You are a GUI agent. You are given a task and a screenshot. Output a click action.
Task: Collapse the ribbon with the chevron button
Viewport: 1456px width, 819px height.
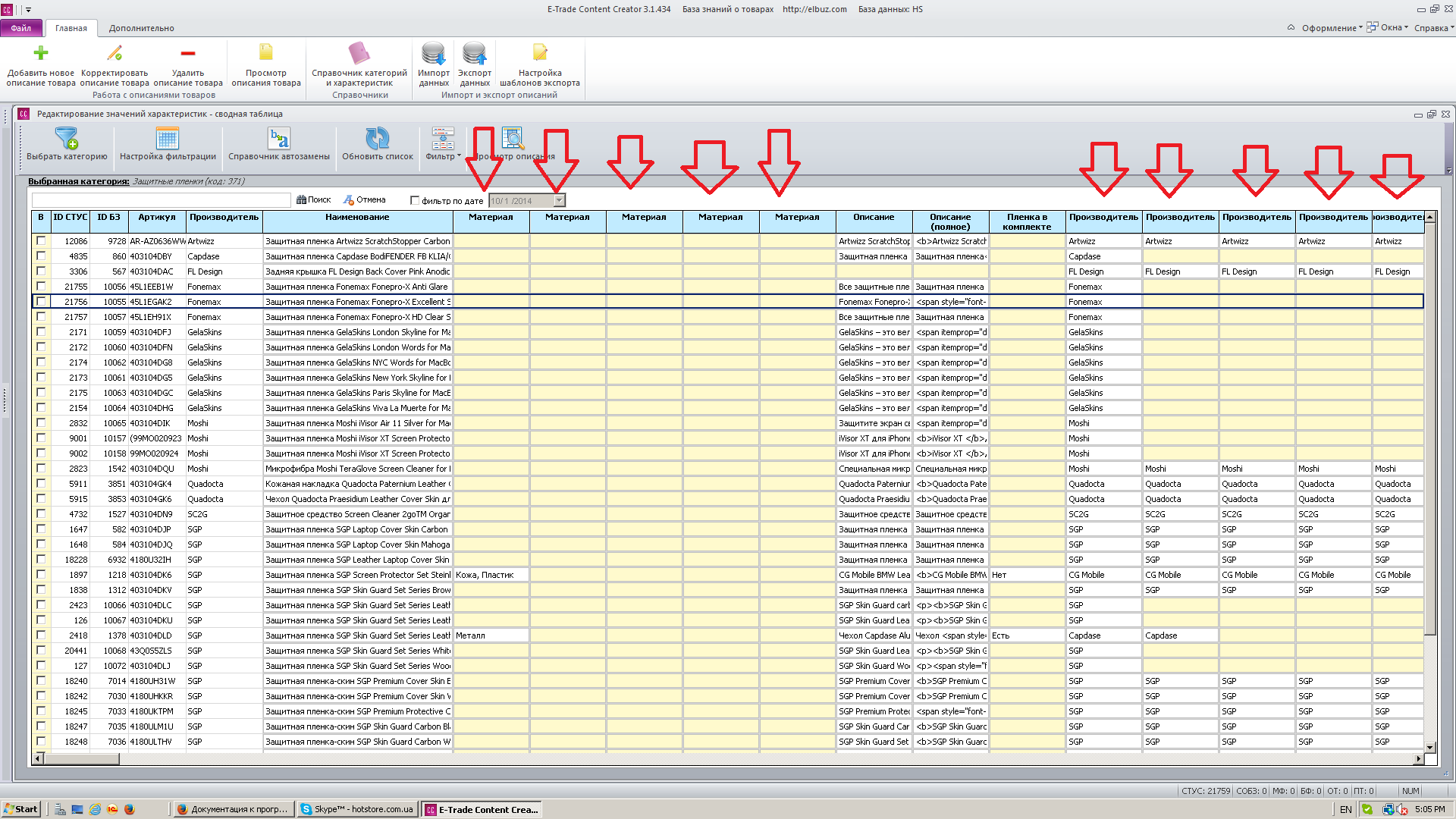[x=1291, y=27]
